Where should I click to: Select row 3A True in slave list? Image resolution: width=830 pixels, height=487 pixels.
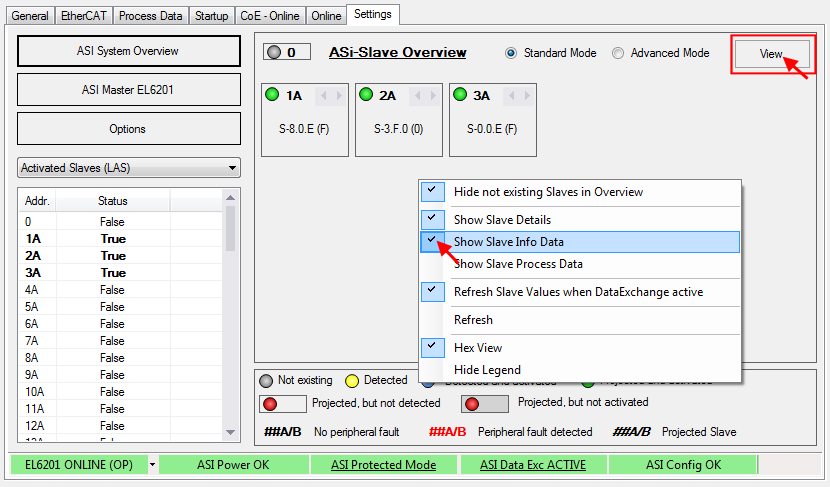point(121,273)
